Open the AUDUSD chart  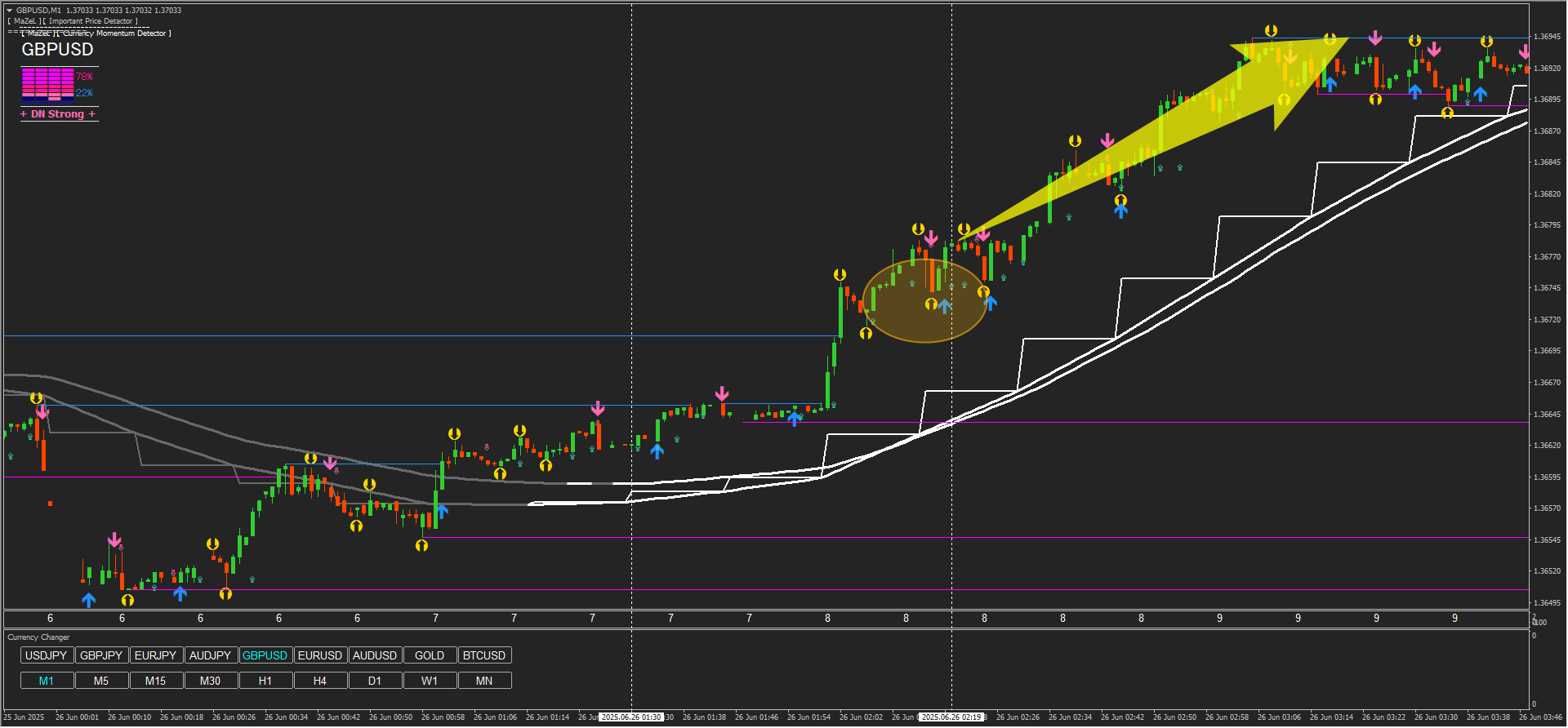click(x=375, y=655)
